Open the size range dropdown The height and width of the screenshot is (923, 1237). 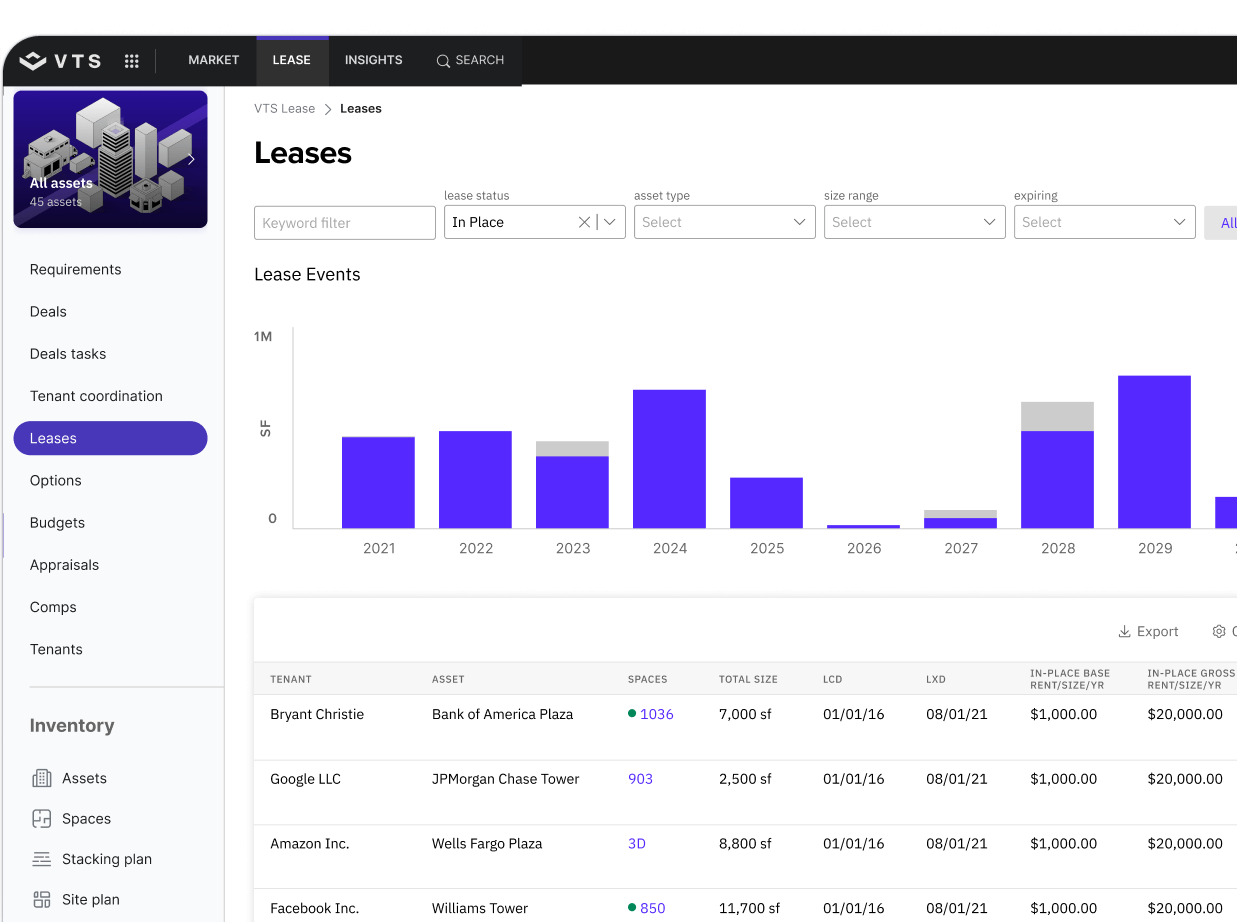(x=915, y=222)
